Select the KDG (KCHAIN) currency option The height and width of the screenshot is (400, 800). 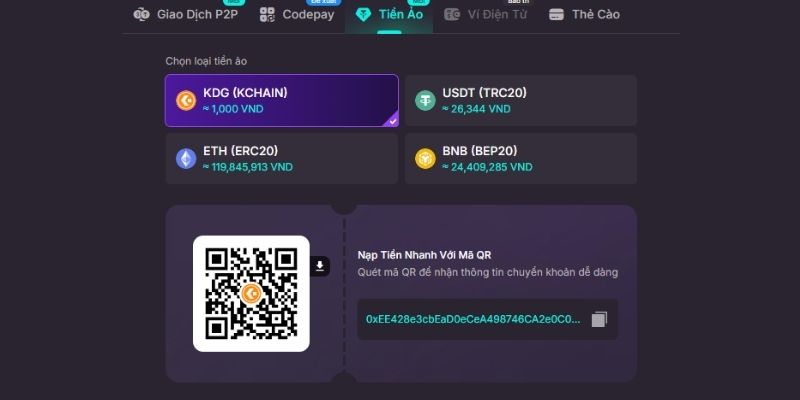282,101
